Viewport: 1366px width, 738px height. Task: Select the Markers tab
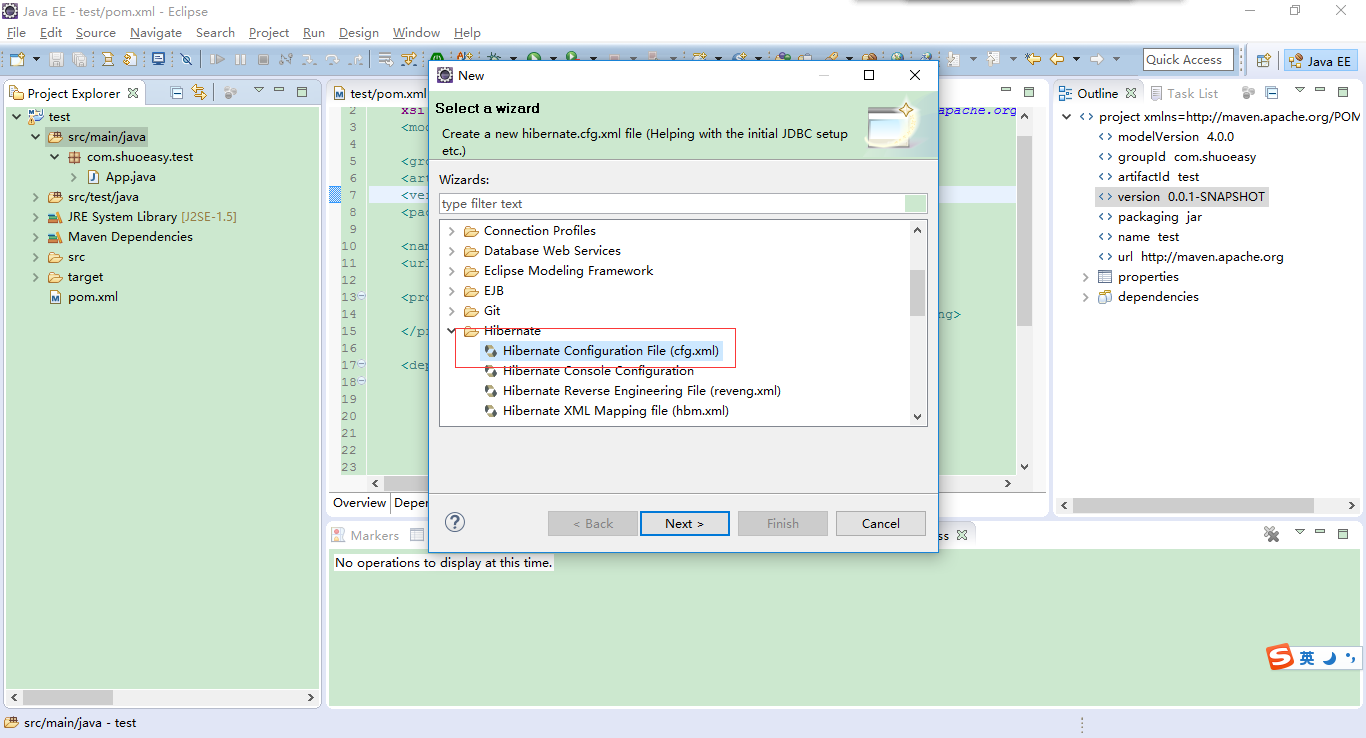365,535
